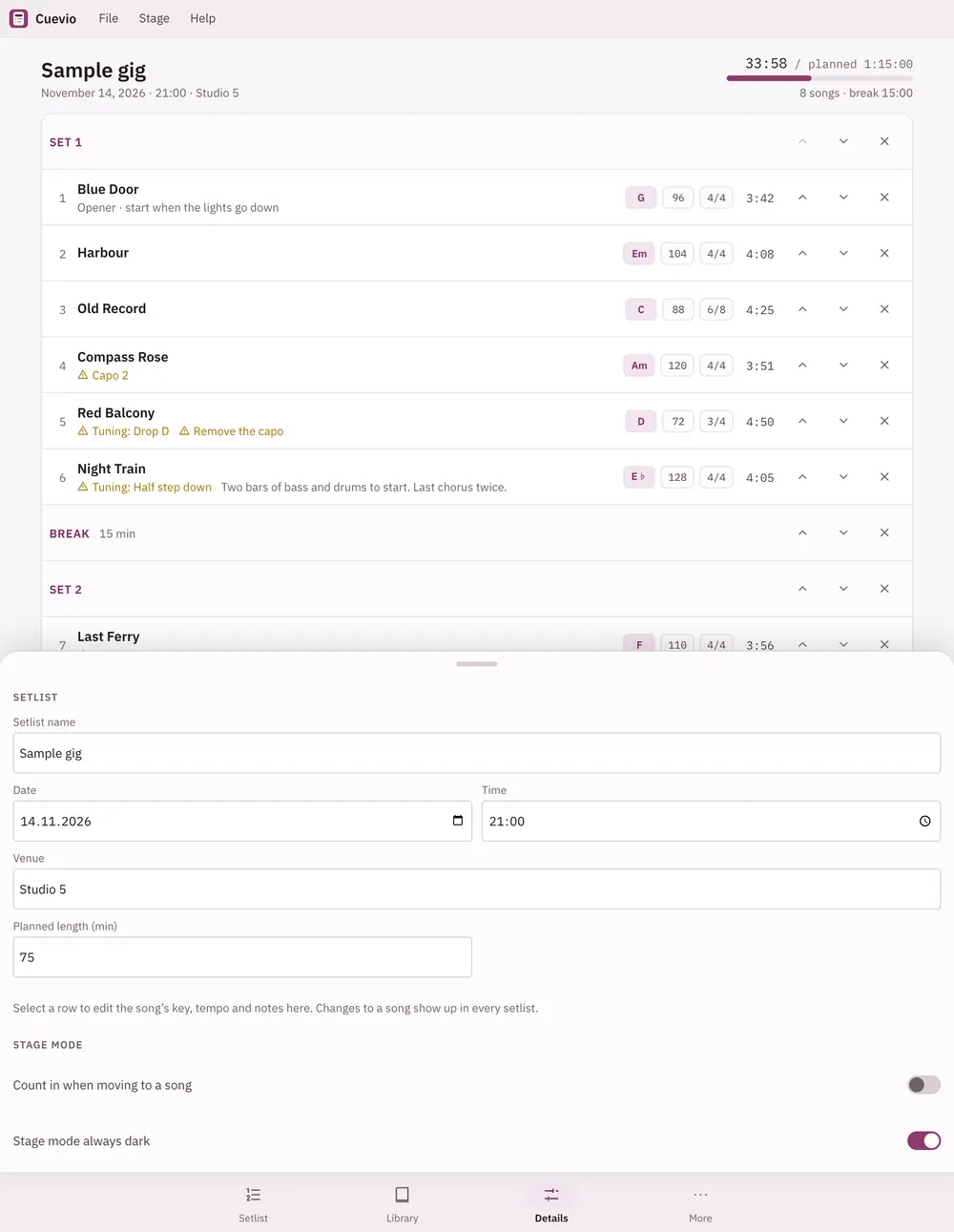Enable Count in when moving to a song
This screenshot has width=954, height=1232.
923,1085
